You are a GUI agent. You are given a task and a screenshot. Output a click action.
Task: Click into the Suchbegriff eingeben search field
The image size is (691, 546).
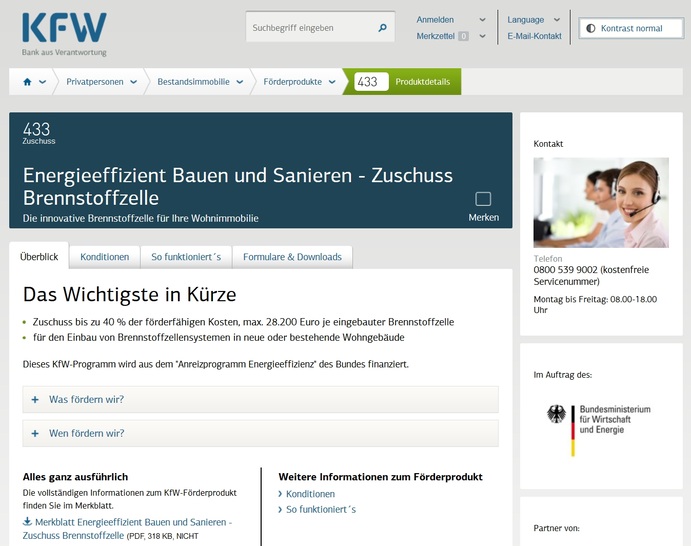310,28
